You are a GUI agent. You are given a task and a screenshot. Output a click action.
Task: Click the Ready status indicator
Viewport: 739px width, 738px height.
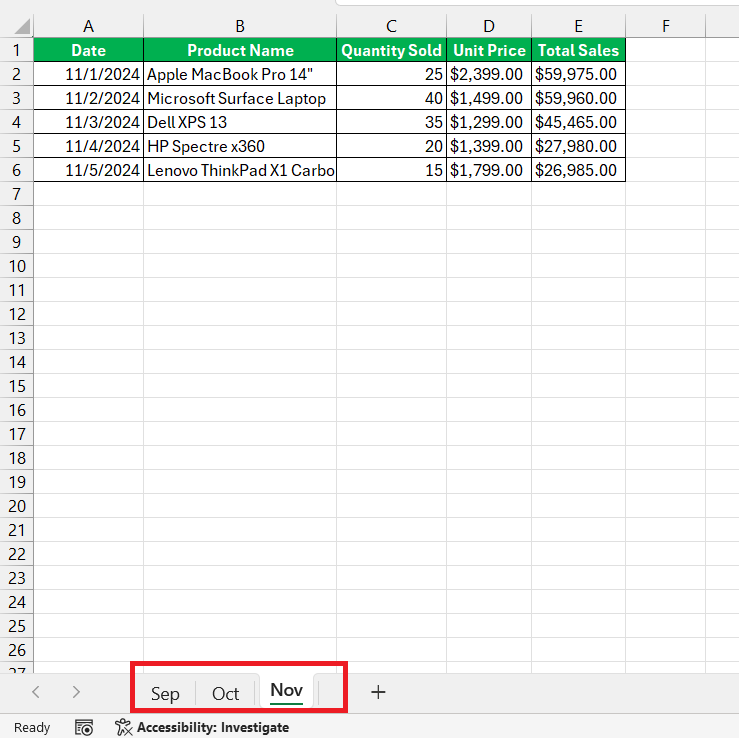[32, 728]
